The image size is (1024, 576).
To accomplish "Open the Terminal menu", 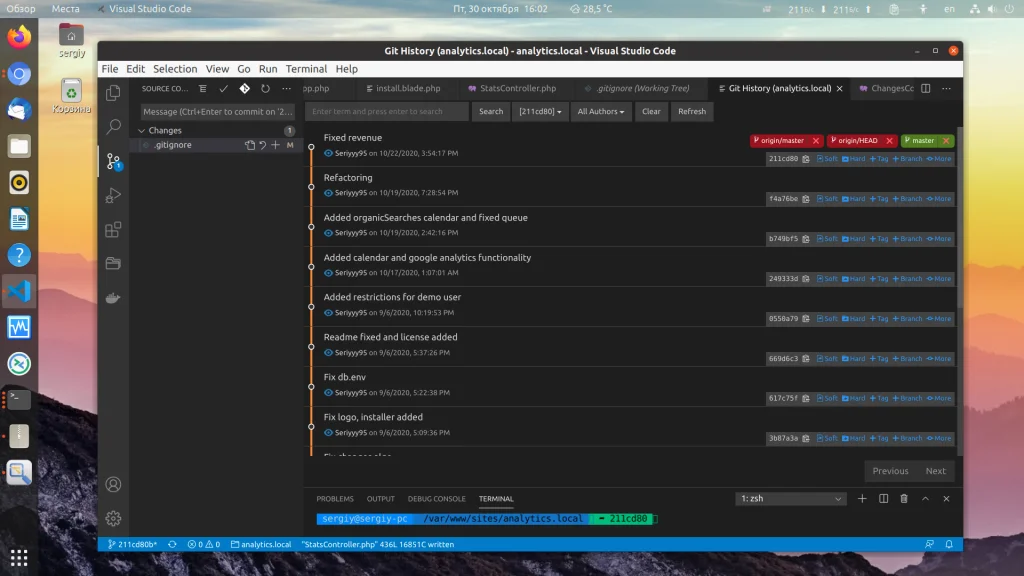I will tap(306, 69).
